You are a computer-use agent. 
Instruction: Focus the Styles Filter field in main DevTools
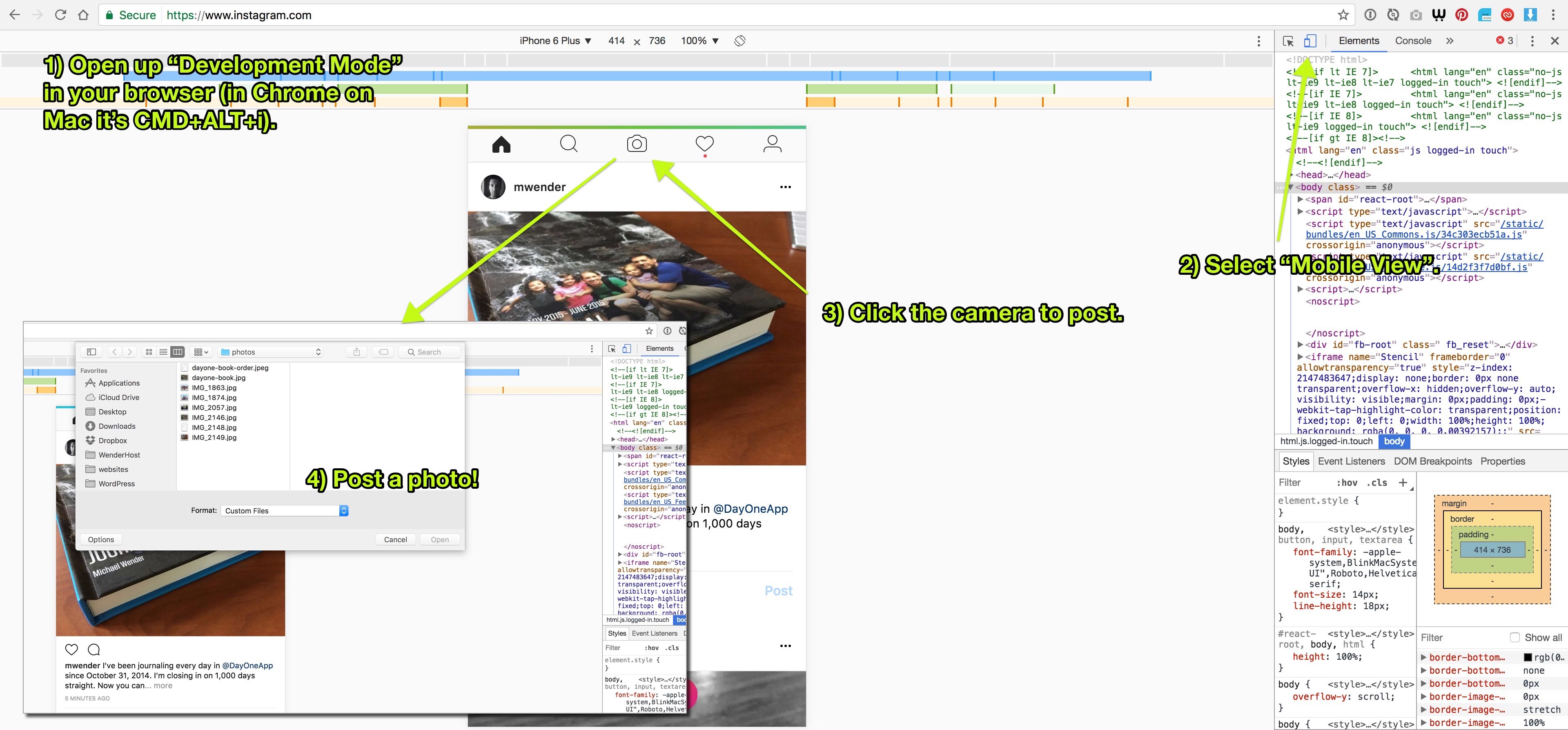coord(1303,482)
